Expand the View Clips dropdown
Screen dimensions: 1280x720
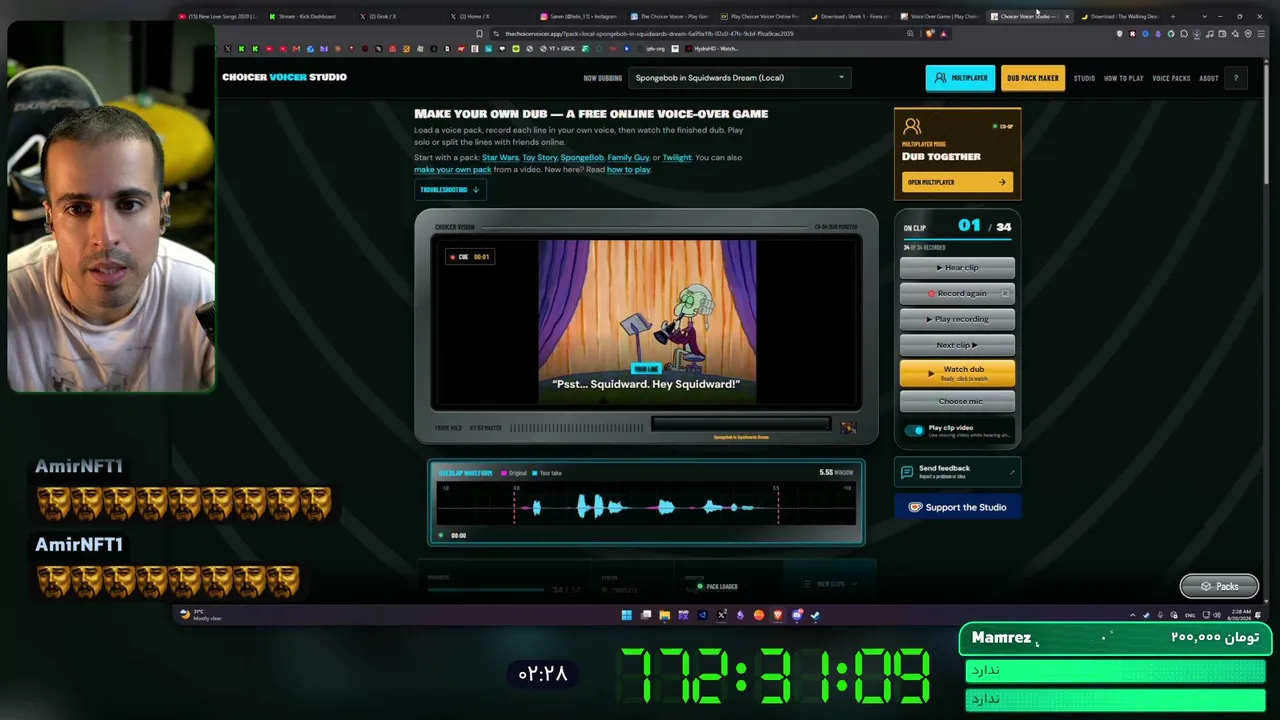[x=829, y=584]
